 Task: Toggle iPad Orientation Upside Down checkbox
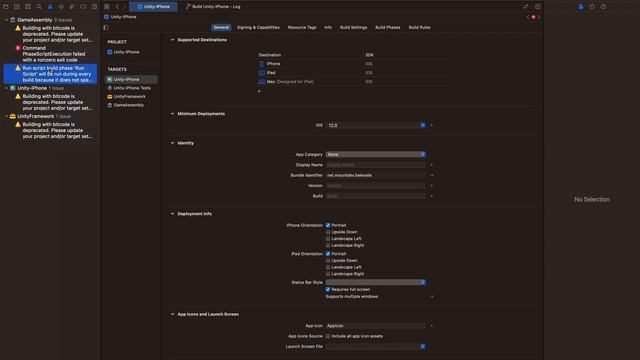pos(328,260)
